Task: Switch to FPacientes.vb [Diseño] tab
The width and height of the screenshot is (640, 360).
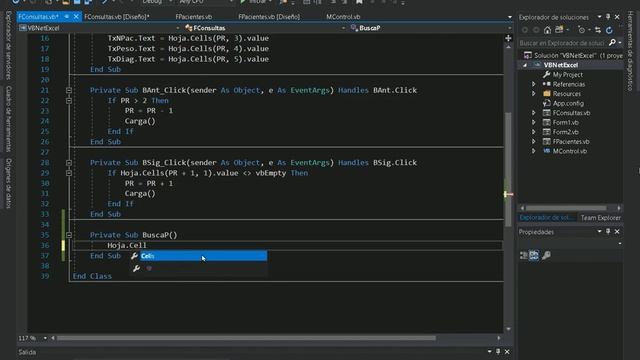Action: click(269, 17)
